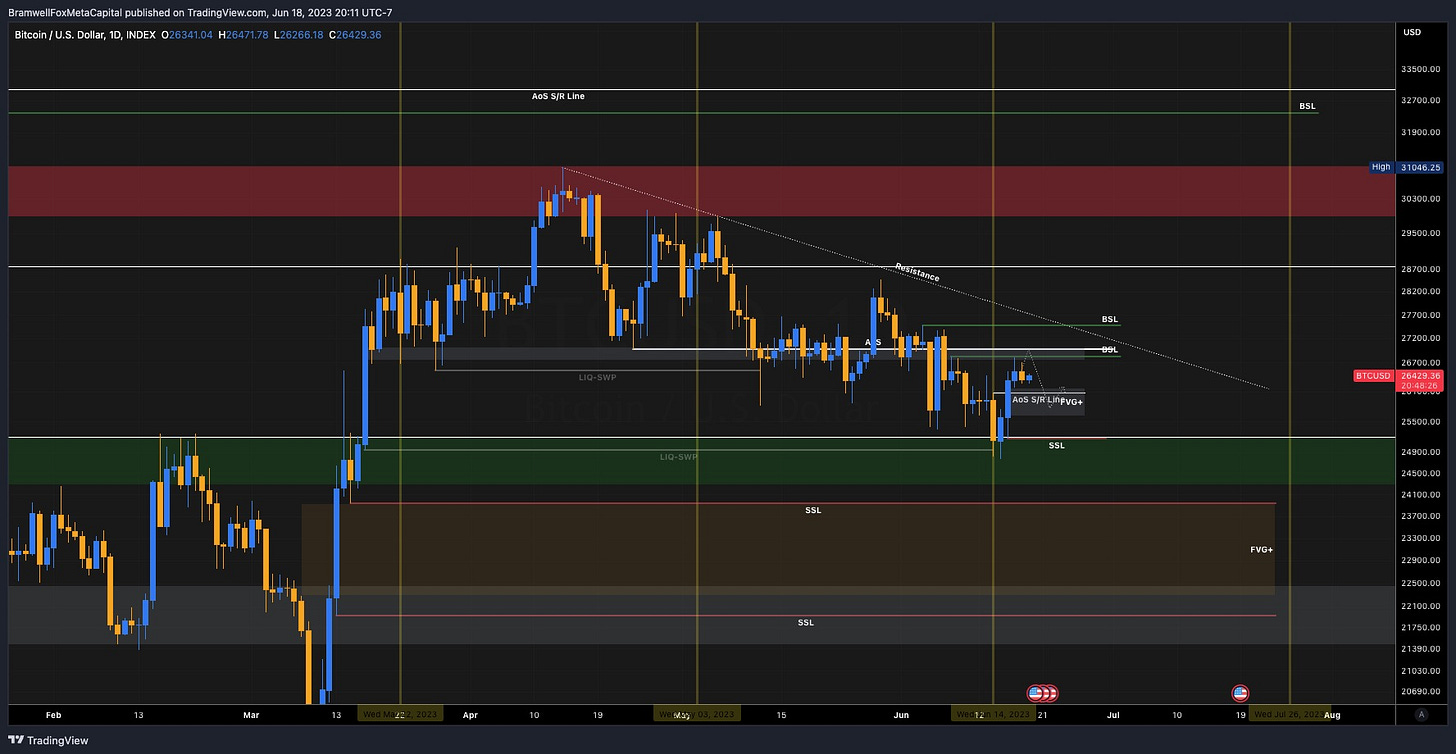Select the 'Wed May 03, 2023' date marker
Screen dimensions: 1456x754
coord(697,714)
